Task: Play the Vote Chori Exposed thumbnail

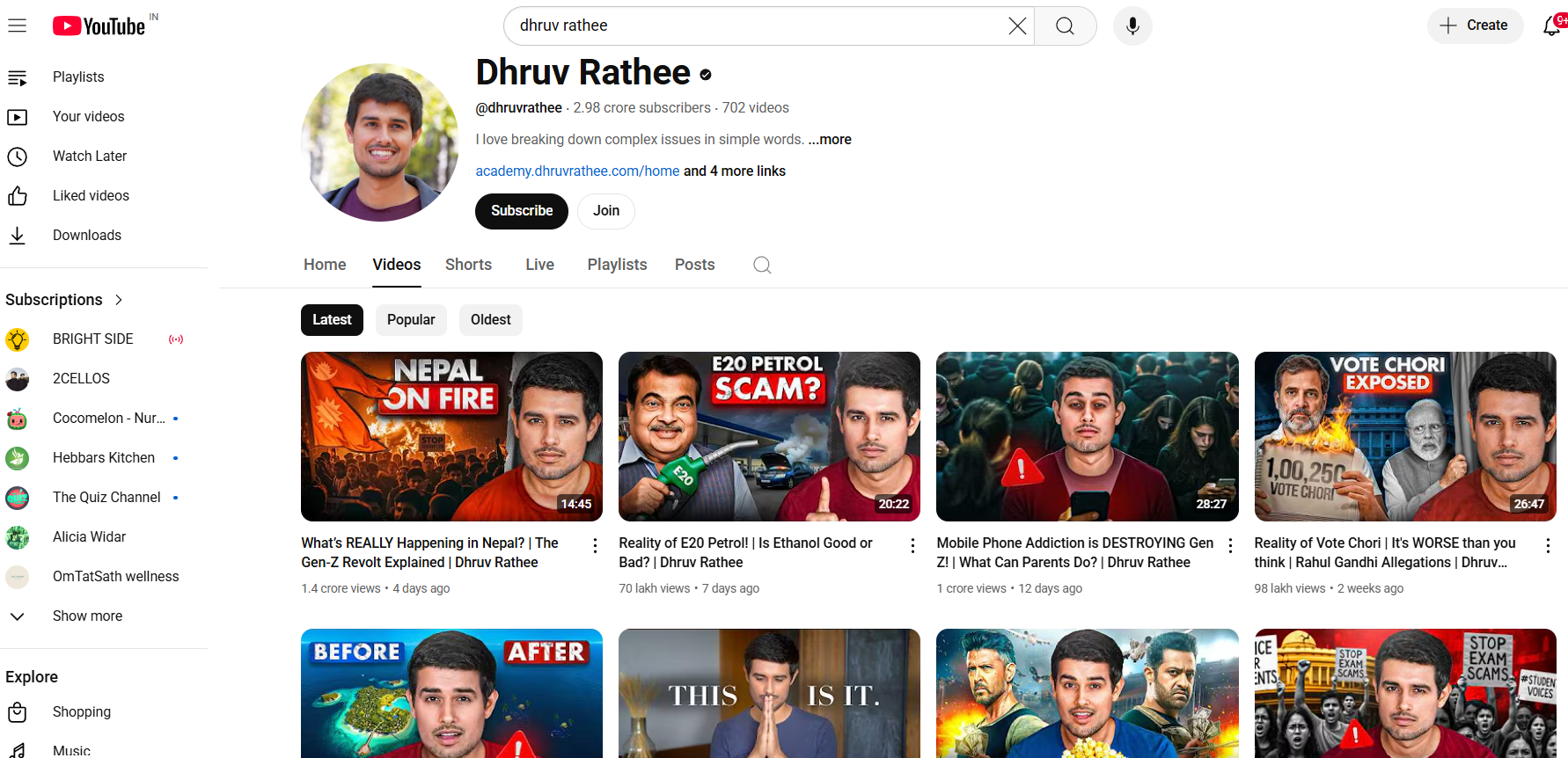Action: [1405, 436]
